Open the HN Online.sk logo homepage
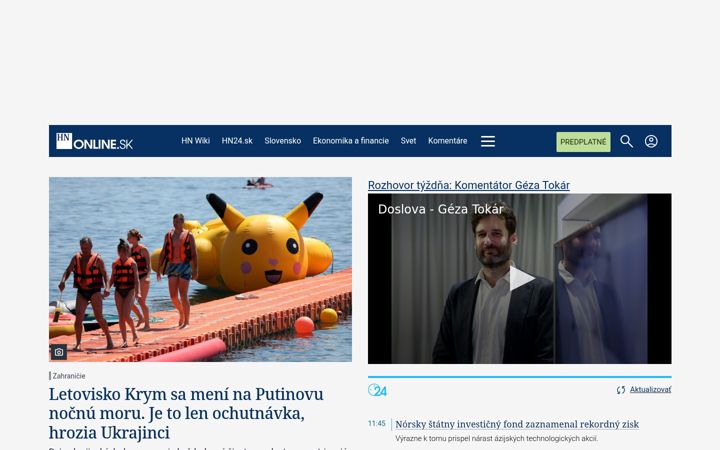This screenshot has width=720, height=450. (94, 141)
